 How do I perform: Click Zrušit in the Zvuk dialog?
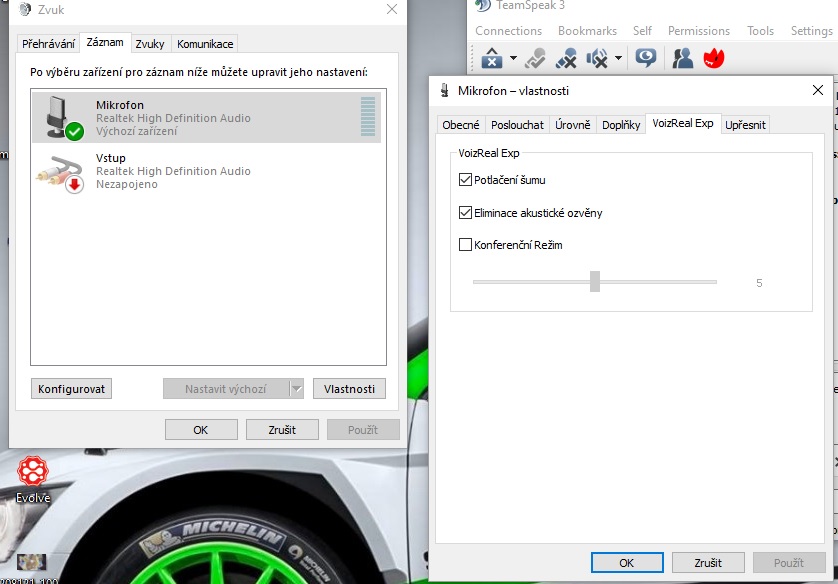(282, 430)
